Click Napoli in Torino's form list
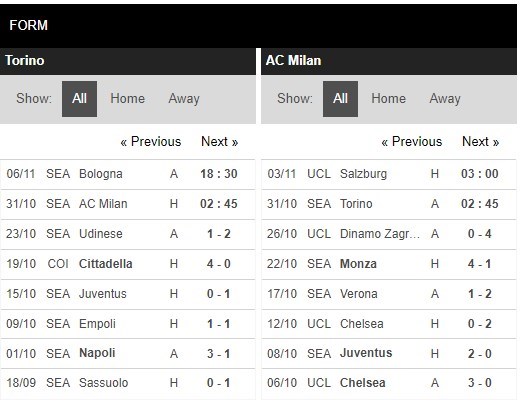 97,353
